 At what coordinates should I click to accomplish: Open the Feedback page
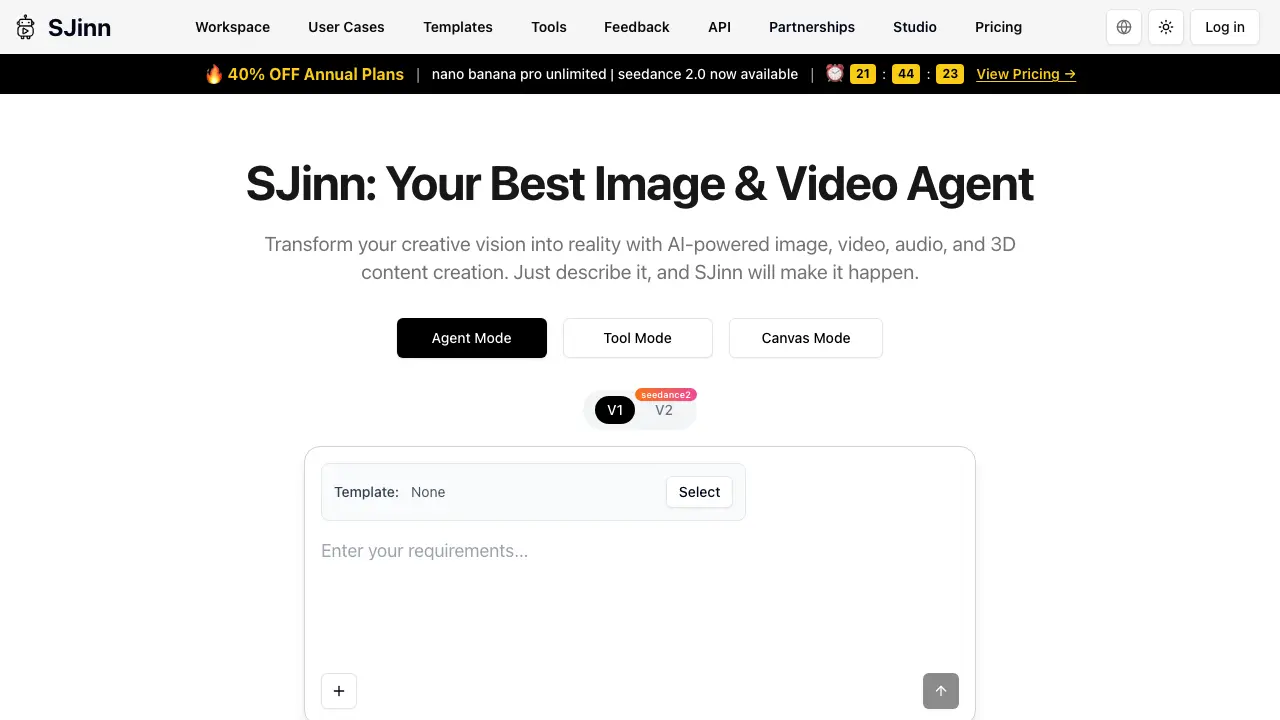click(x=637, y=27)
